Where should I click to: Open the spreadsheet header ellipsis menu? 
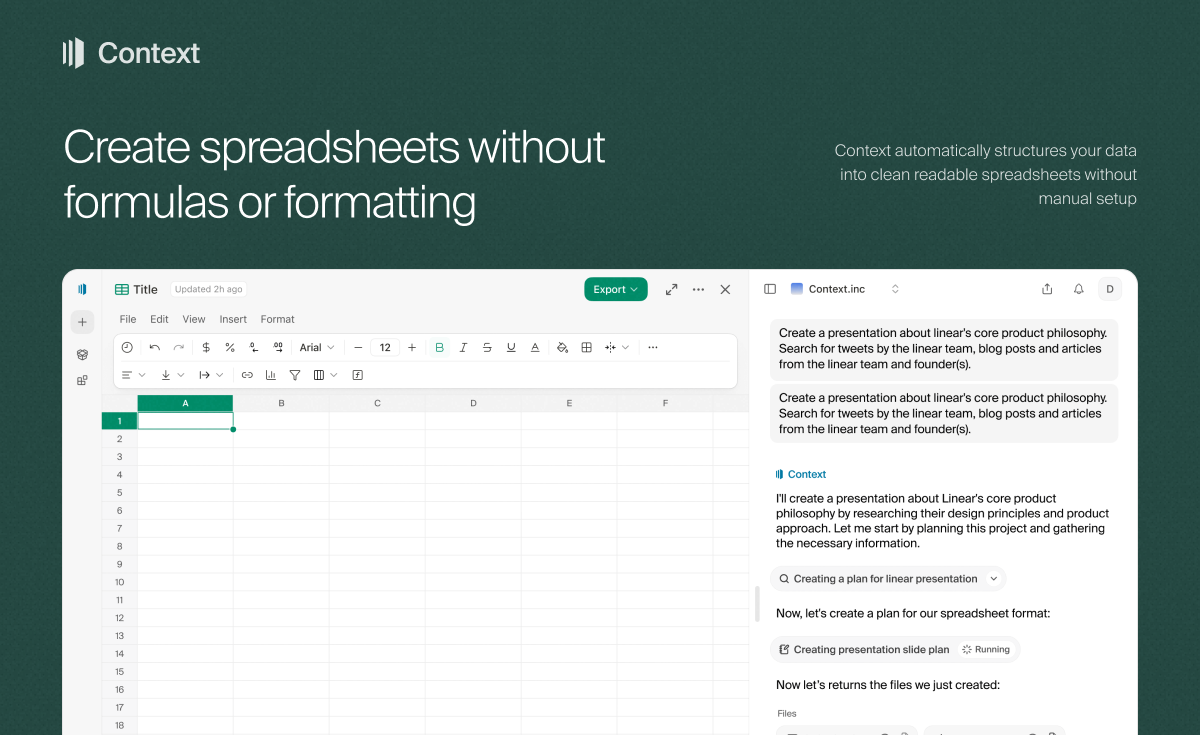[x=698, y=289]
